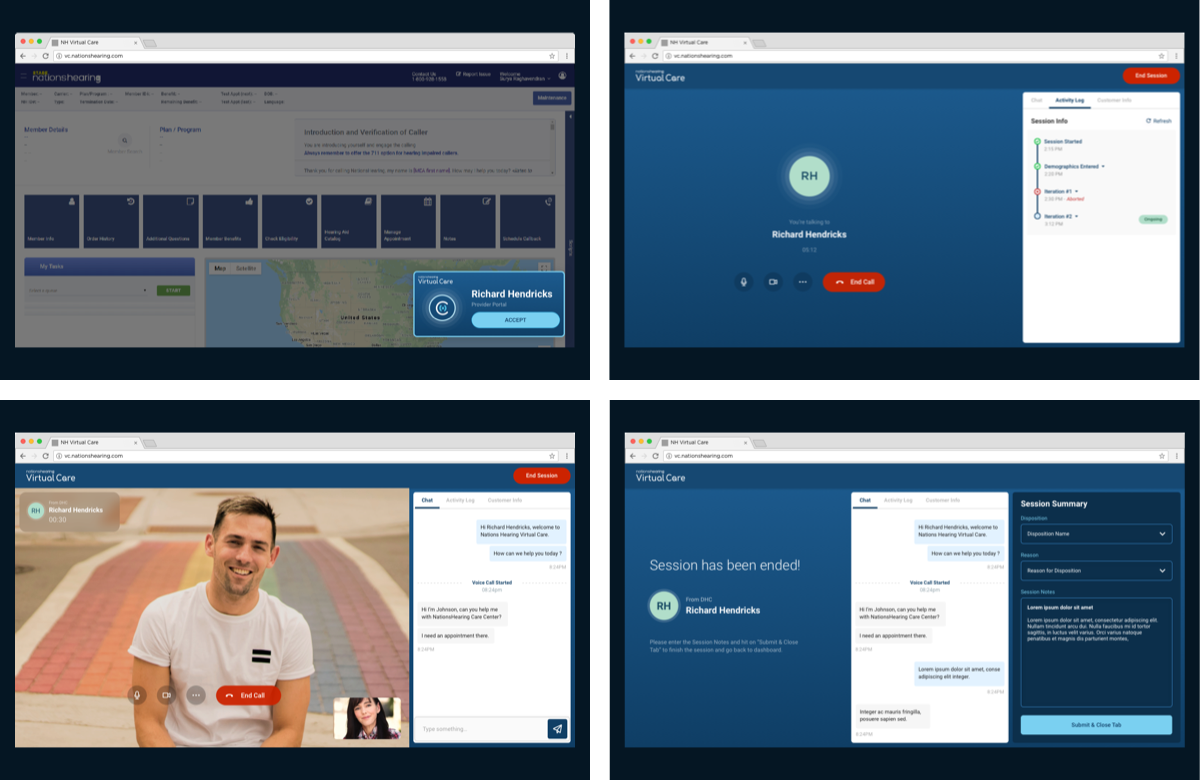
Task: Open the Order History tile
Action: (x=111, y=221)
